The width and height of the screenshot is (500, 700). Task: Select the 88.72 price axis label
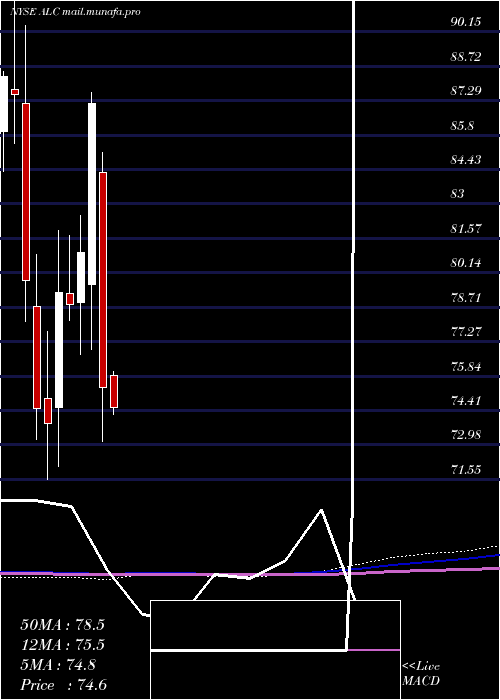click(x=466, y=57)
